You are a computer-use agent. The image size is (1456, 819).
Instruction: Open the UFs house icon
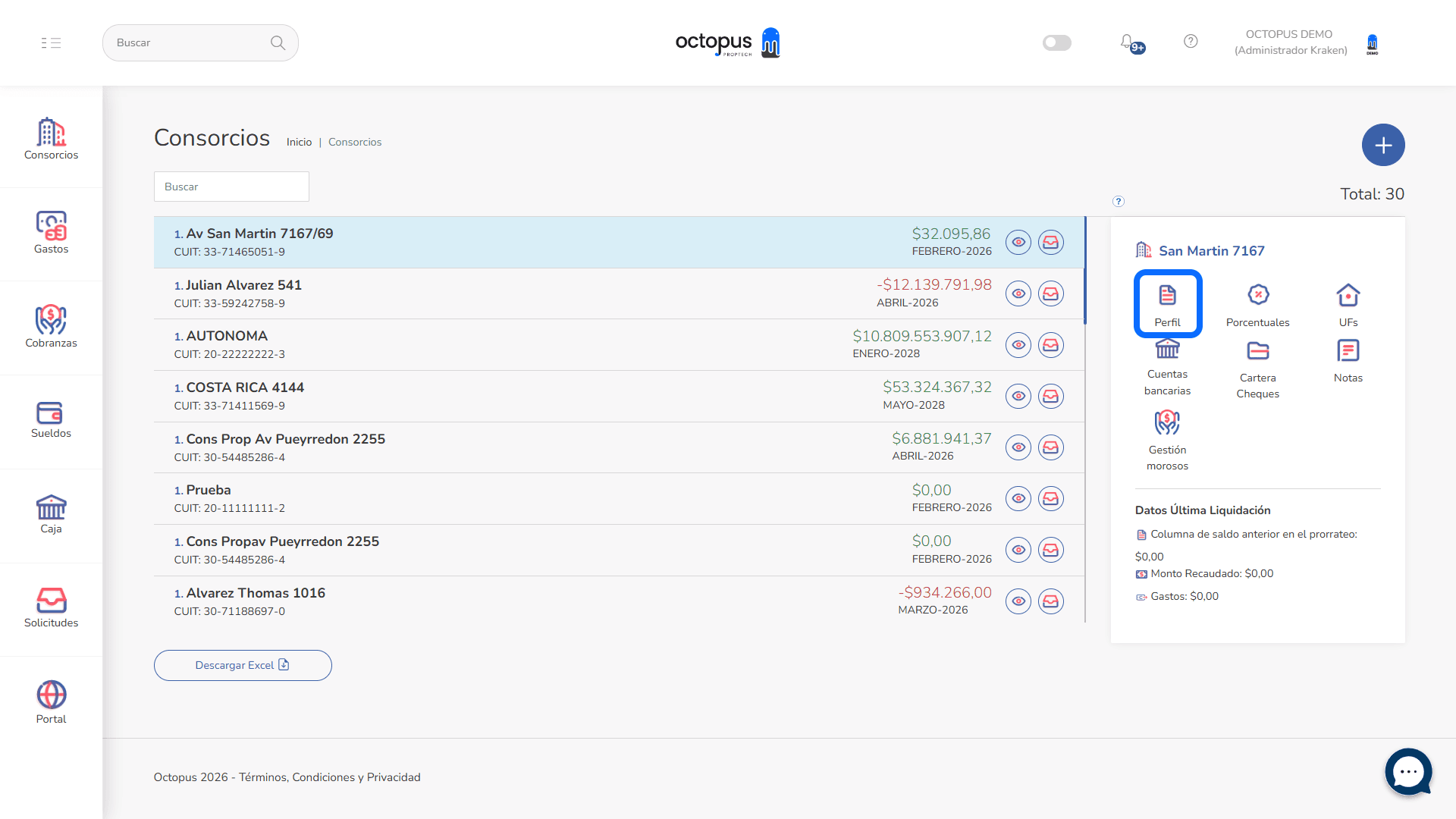pos(1348,295)
